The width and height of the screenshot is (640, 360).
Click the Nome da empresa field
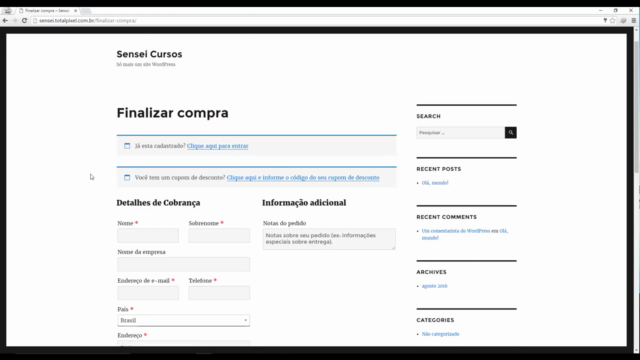point(184,264)
